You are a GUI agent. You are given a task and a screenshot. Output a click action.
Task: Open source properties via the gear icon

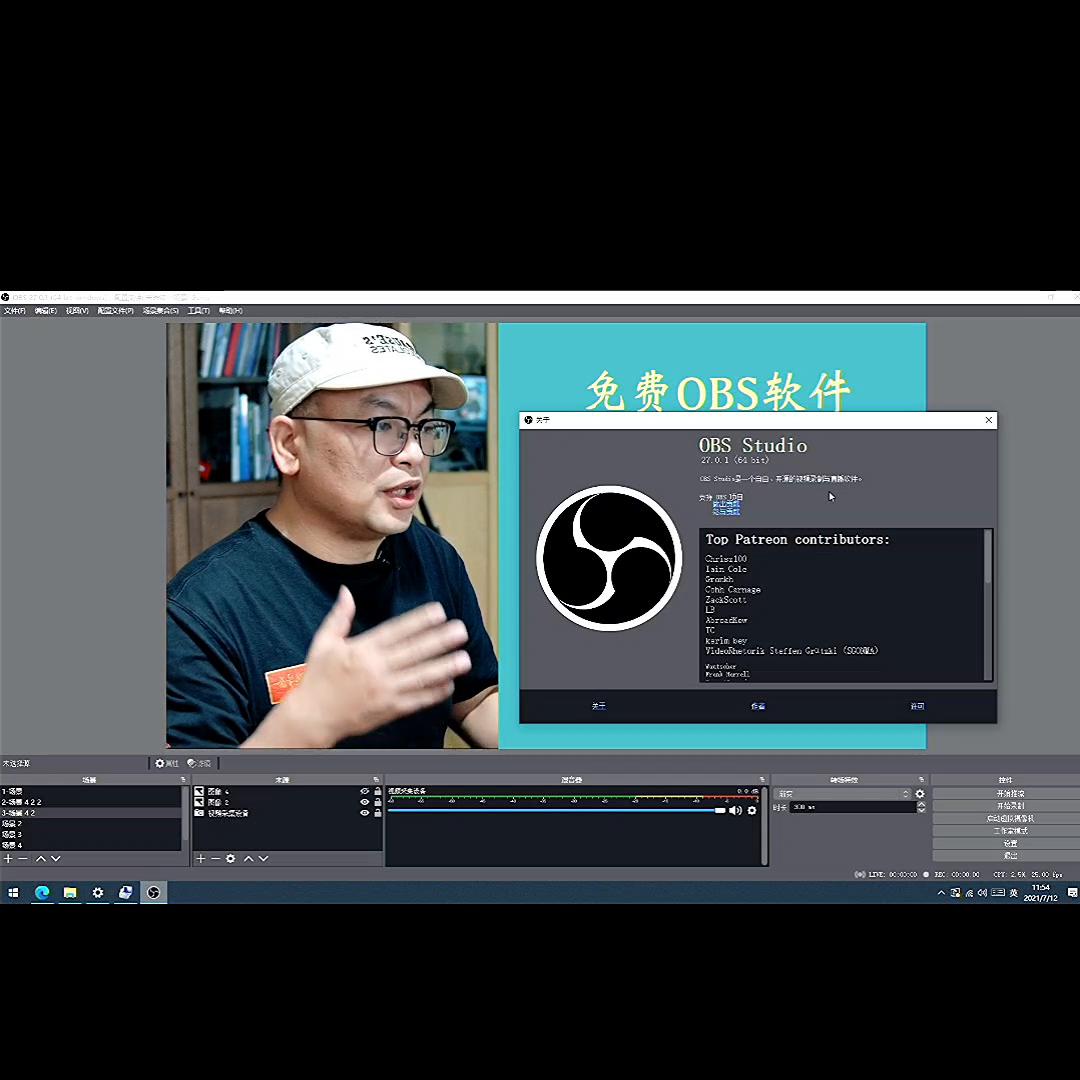(231, 859)
